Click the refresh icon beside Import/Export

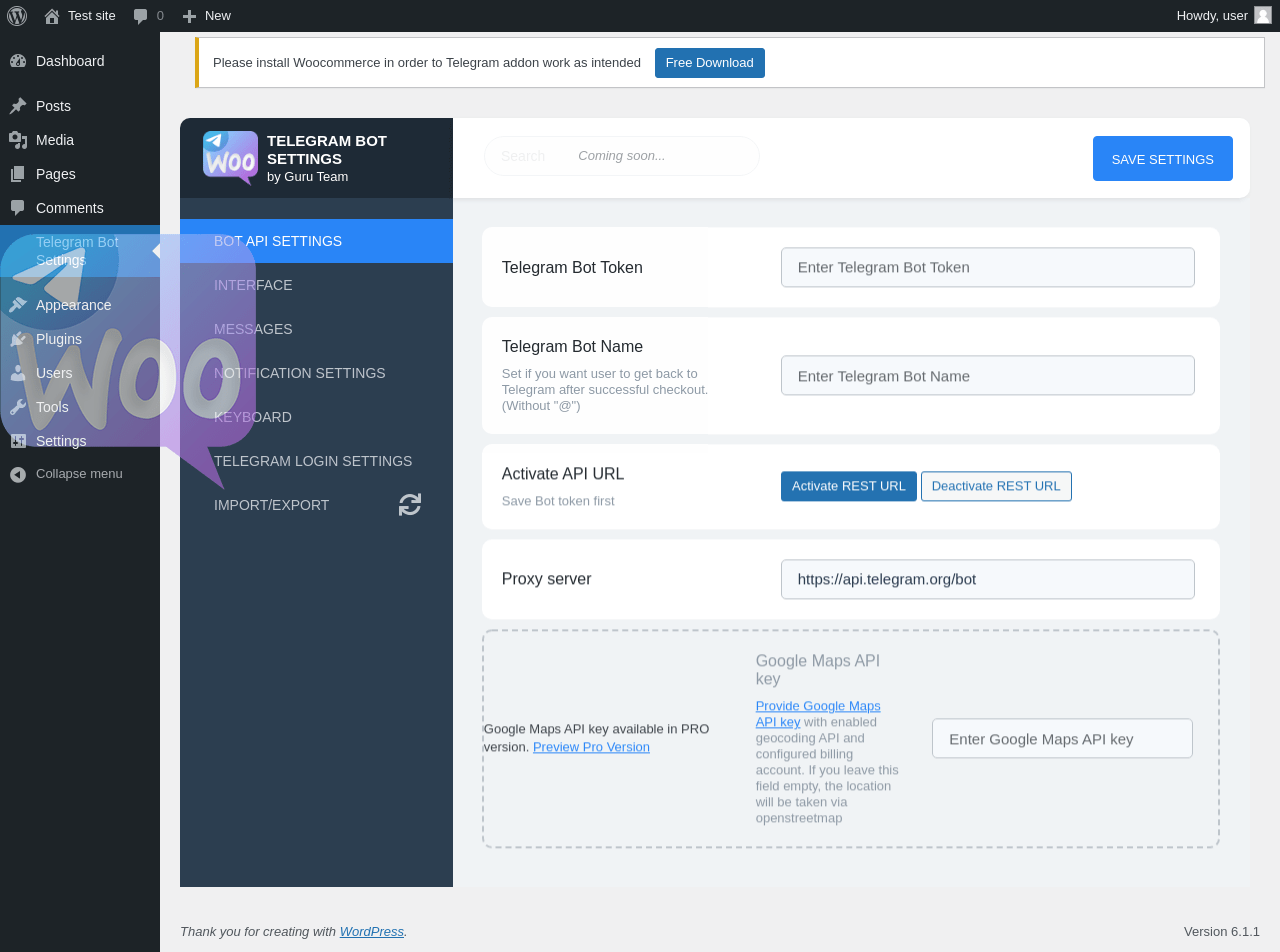[410, 504]
